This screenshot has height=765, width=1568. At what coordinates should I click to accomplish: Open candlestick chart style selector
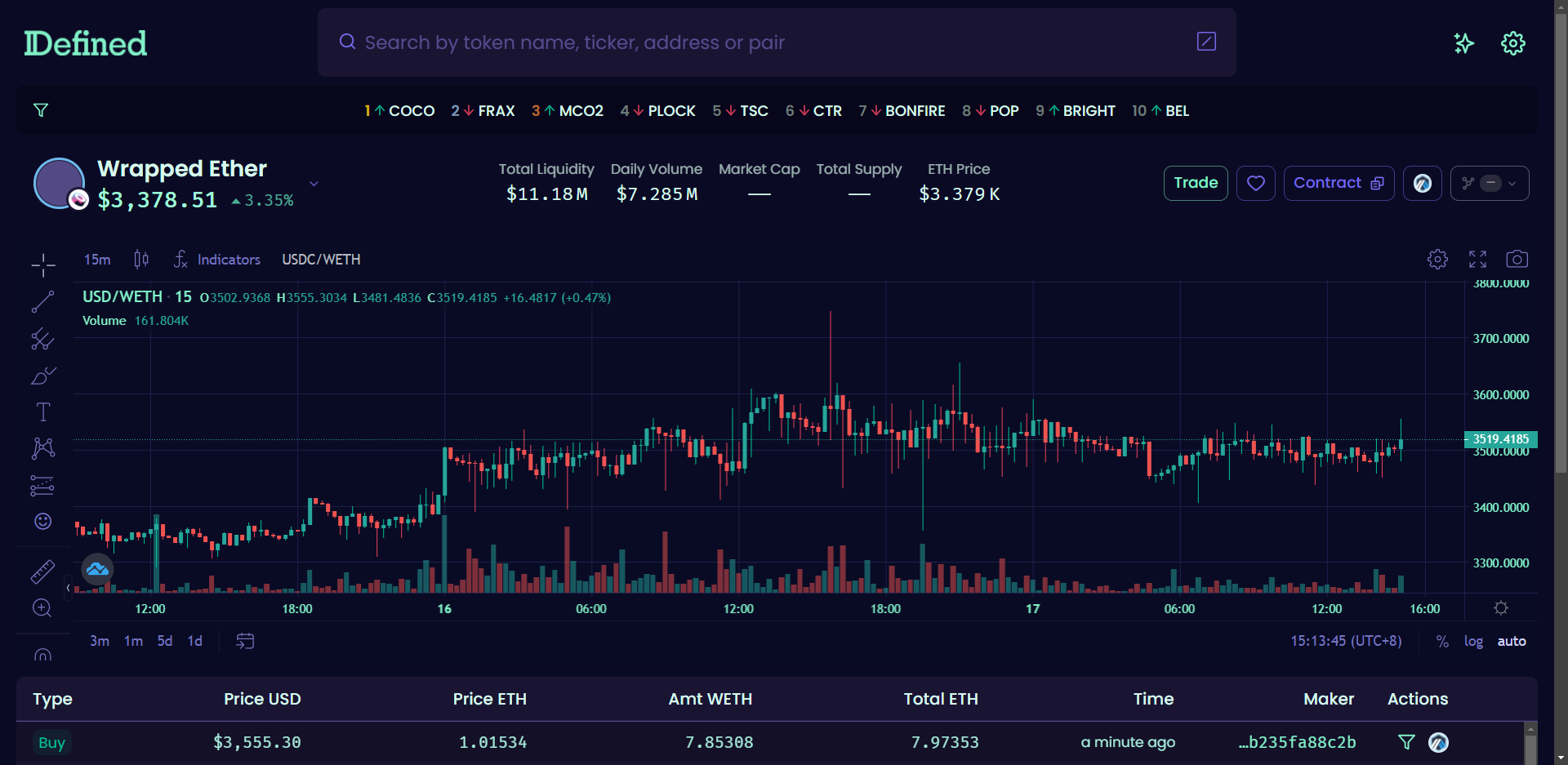click(x=141, y=260)
